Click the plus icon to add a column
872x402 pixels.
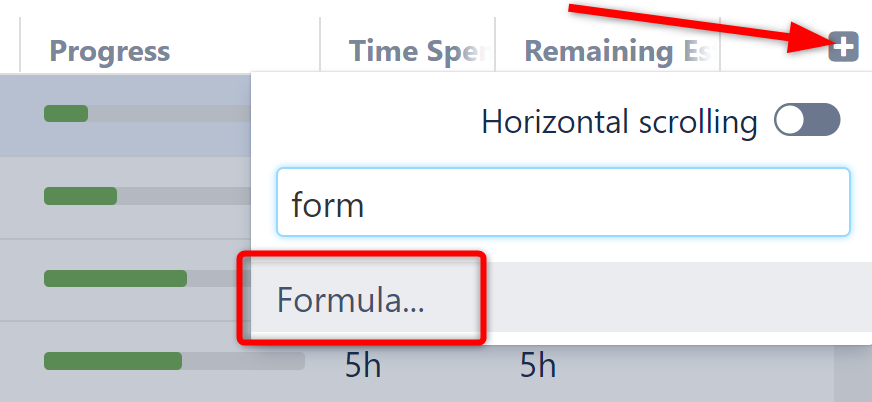[x=843, y=45]
